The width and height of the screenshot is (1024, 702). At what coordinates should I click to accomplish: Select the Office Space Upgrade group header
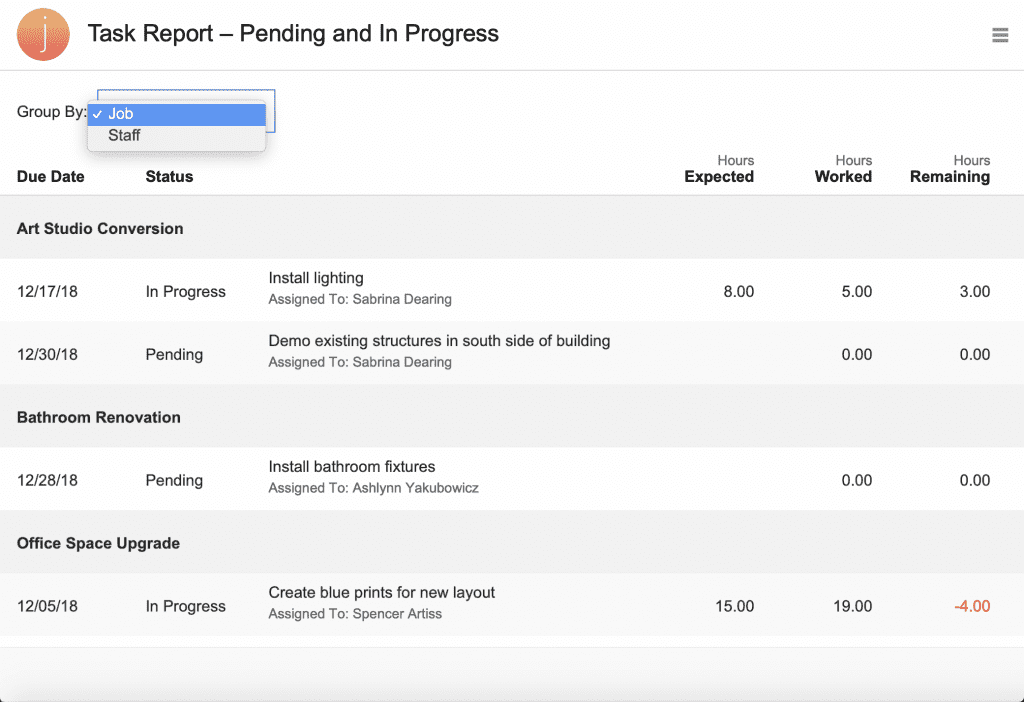[x=98, y=543]
